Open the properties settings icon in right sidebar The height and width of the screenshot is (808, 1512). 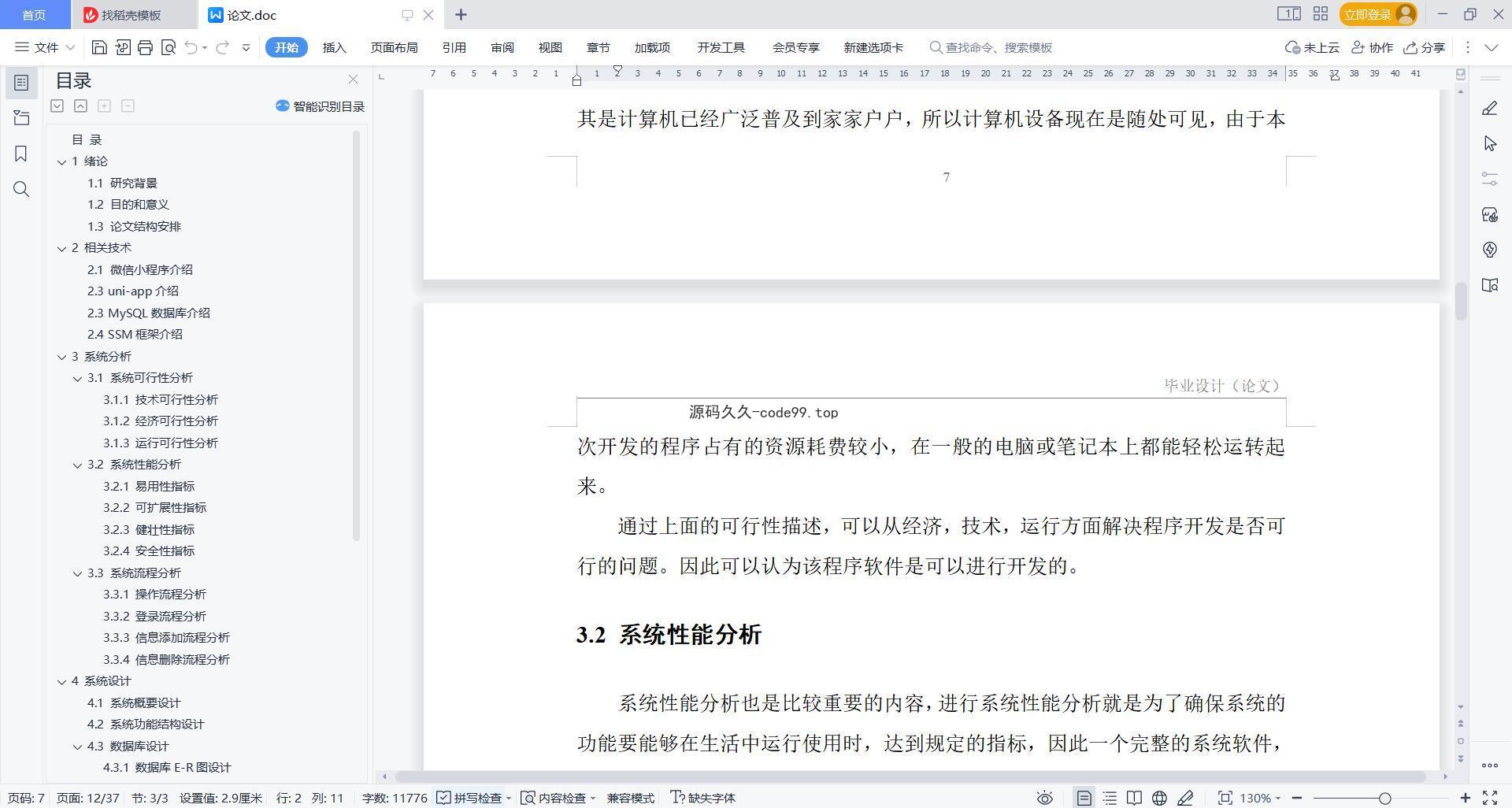coord(1489,179)
